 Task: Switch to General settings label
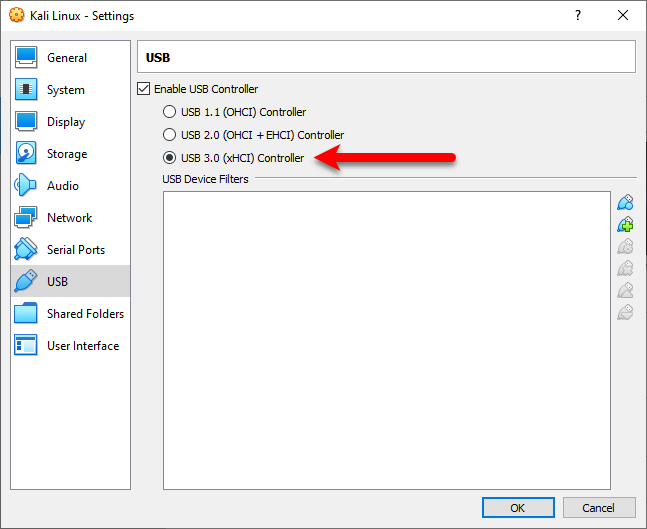click(x=67, y=58)
